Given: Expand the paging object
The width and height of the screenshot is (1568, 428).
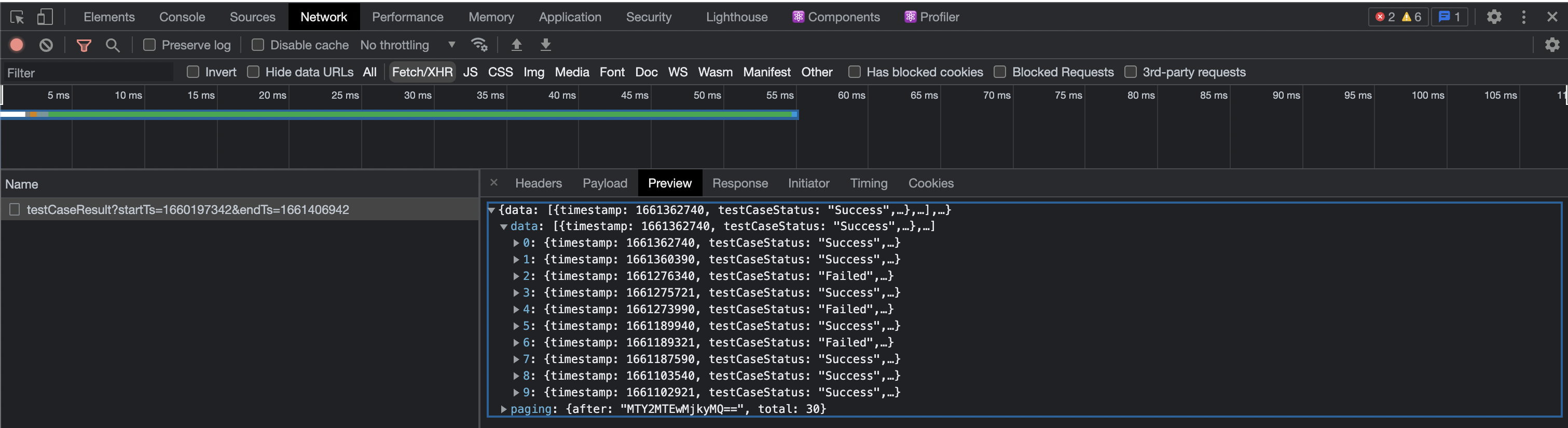Looking at the screenshot, I should 504,409.
